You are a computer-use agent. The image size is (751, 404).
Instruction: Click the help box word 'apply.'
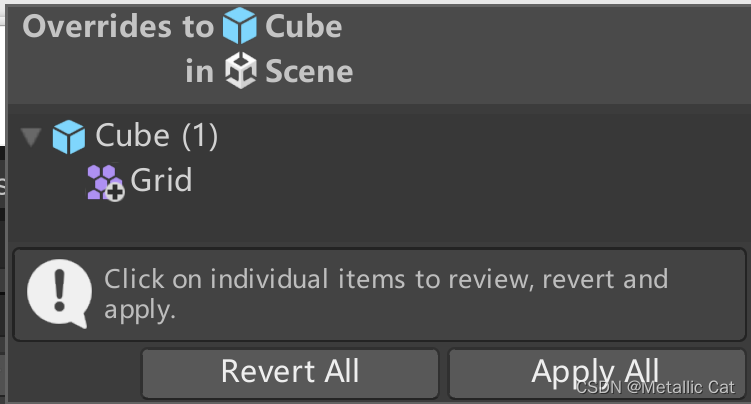tap(140, 310)
